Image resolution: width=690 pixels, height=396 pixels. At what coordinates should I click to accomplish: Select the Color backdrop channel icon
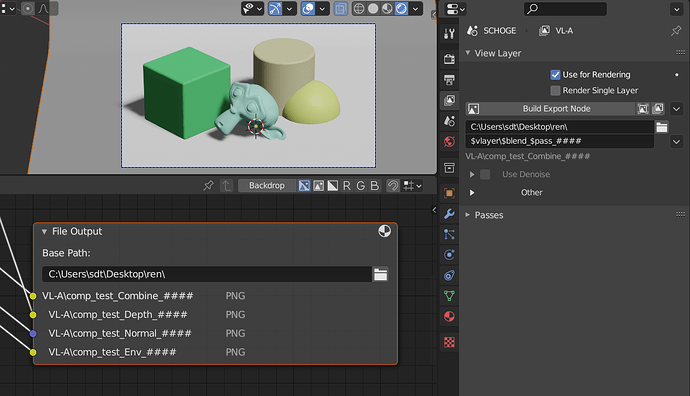319,186
